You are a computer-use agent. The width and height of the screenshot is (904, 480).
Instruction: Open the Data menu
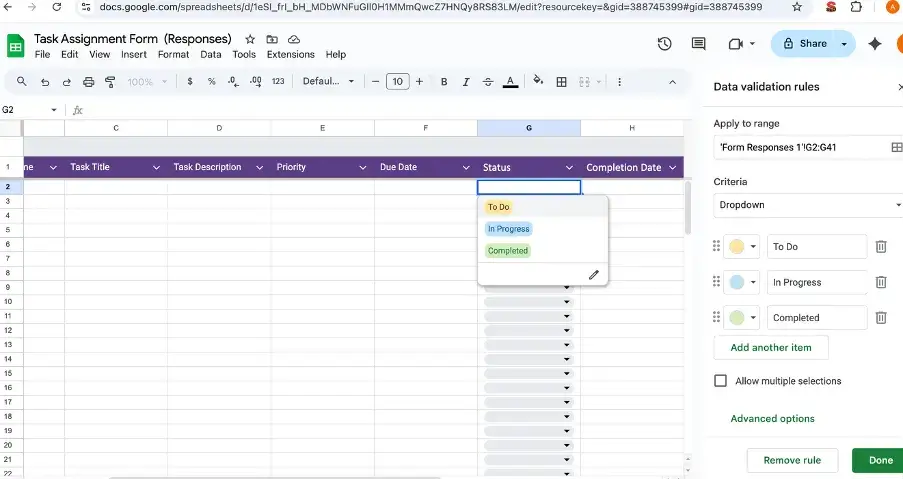(210, 54)
